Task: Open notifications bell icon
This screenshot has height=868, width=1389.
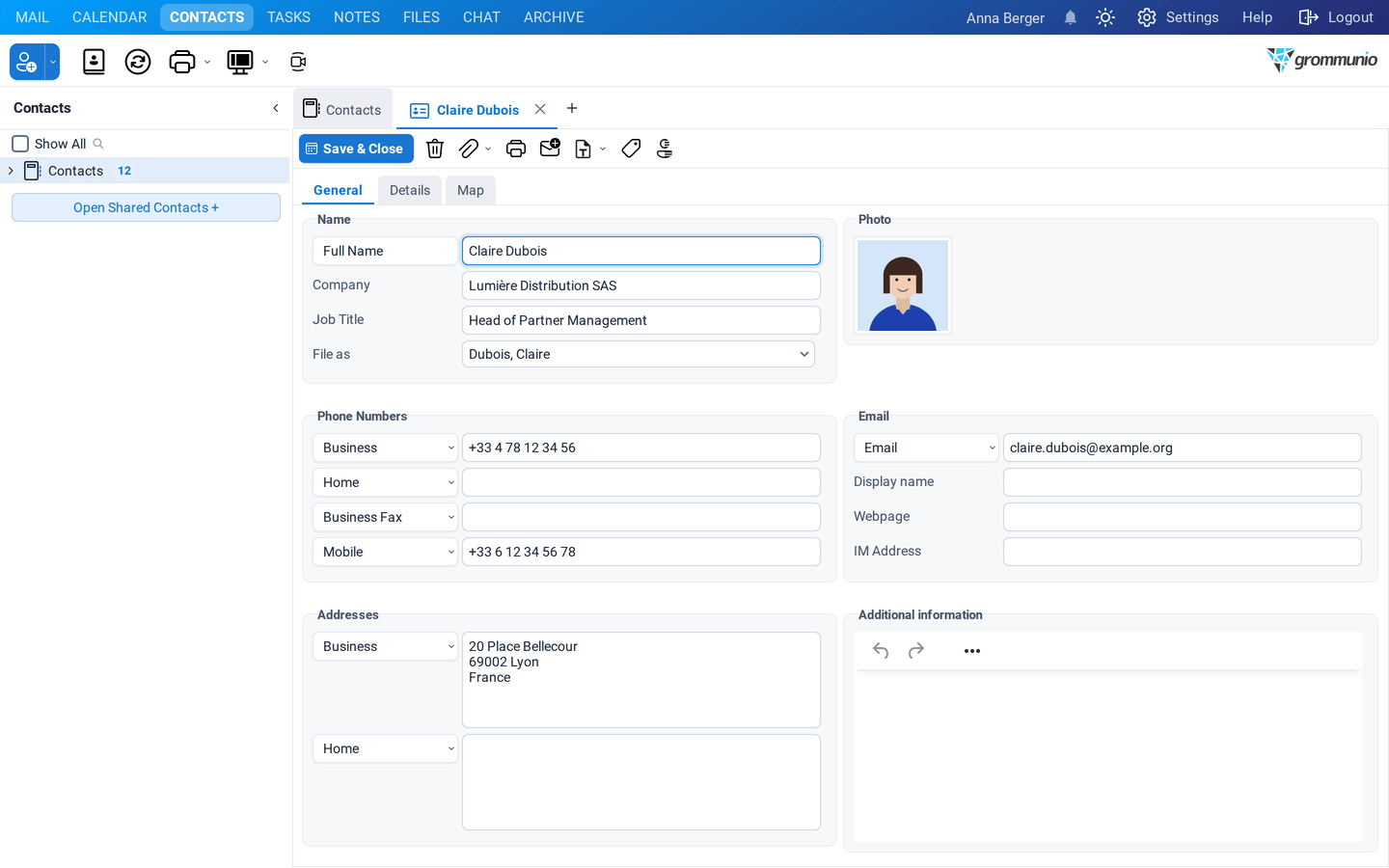Action: point(1071,17)
